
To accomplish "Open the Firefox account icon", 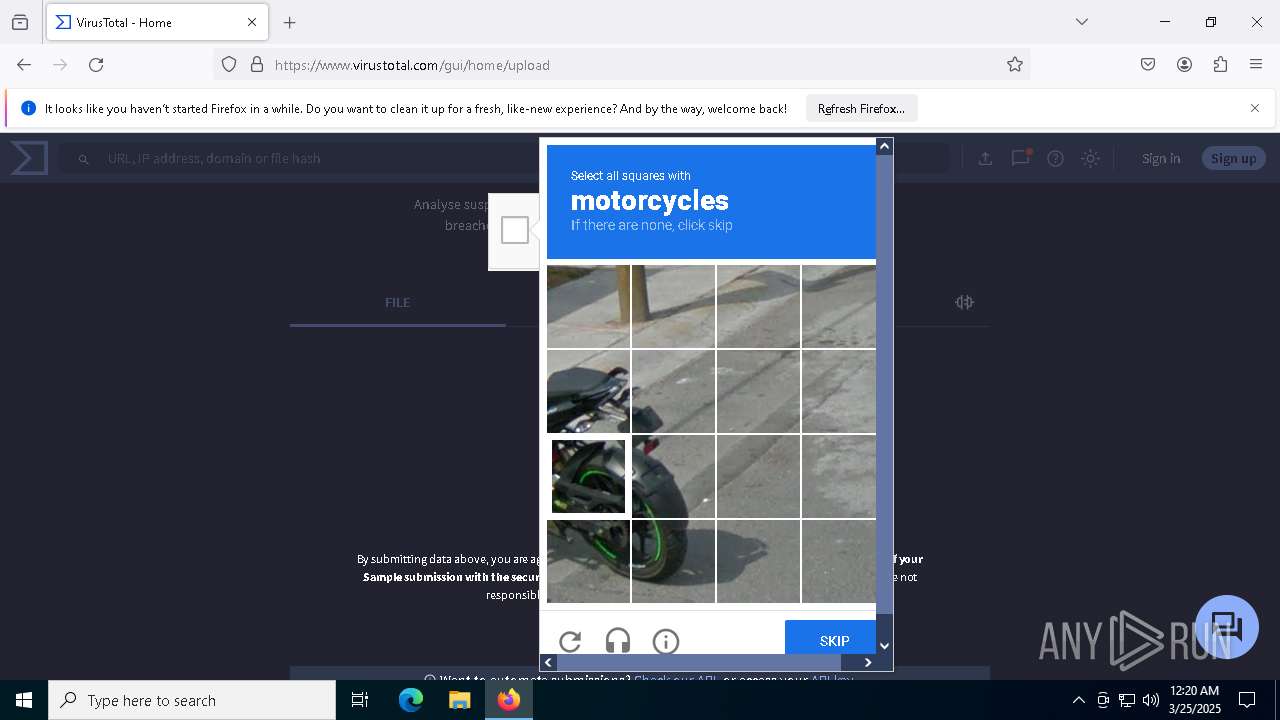I will pyautogui.click(x=1184, y=65).
